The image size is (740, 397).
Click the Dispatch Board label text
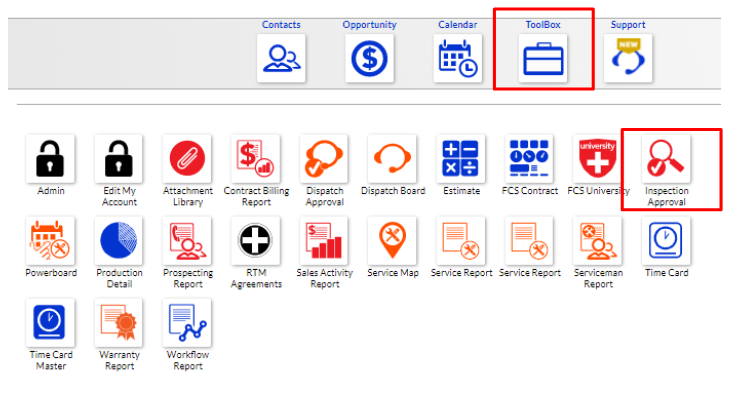coord(393,191)
